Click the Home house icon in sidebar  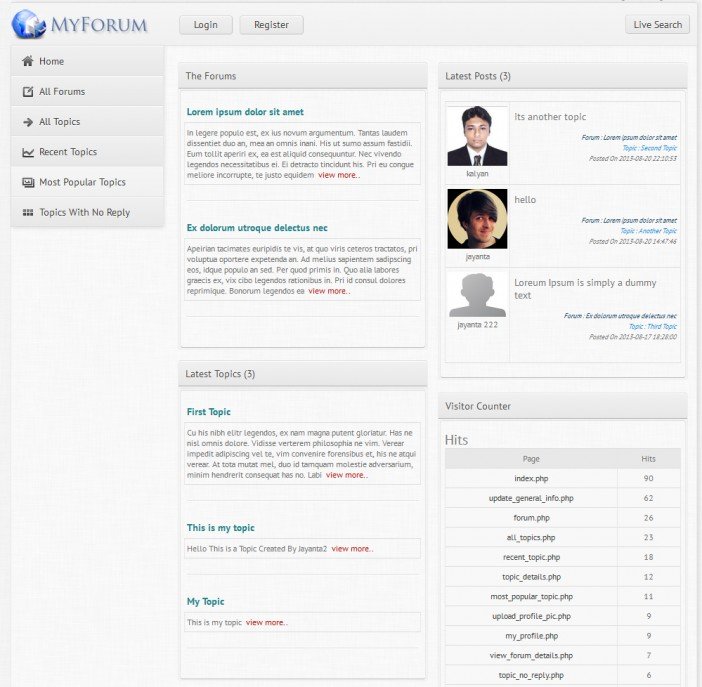click(x=27, y=62)
